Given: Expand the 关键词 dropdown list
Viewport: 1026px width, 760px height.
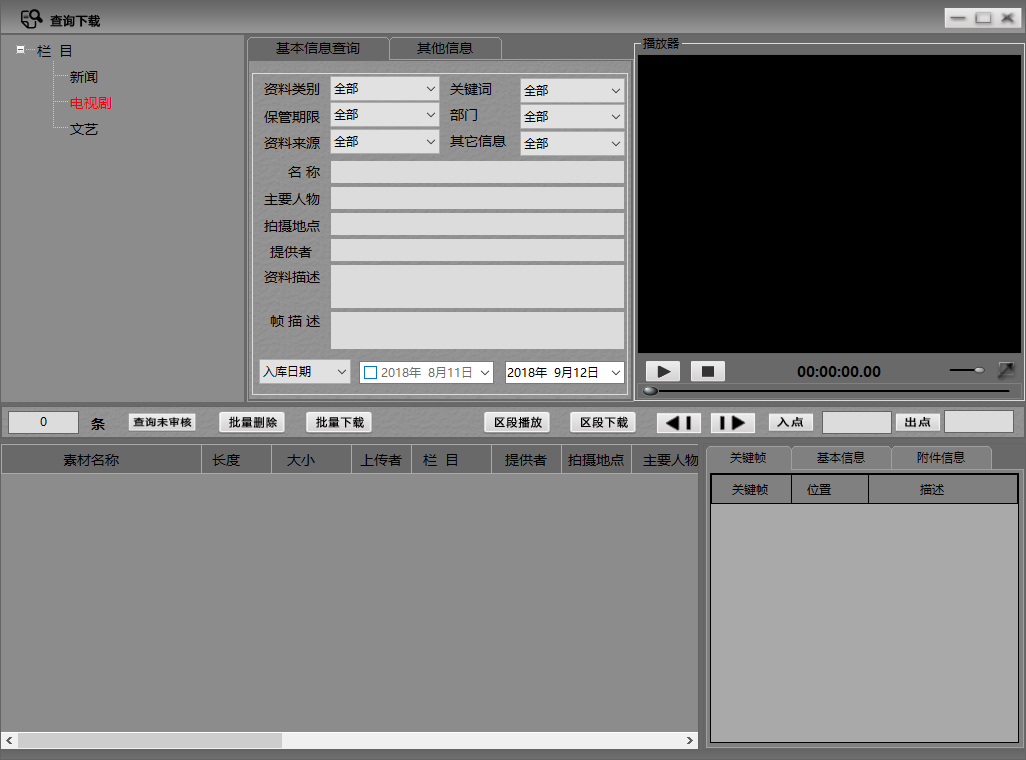Looking at the screenshot, I should click(x=572, y=90).
